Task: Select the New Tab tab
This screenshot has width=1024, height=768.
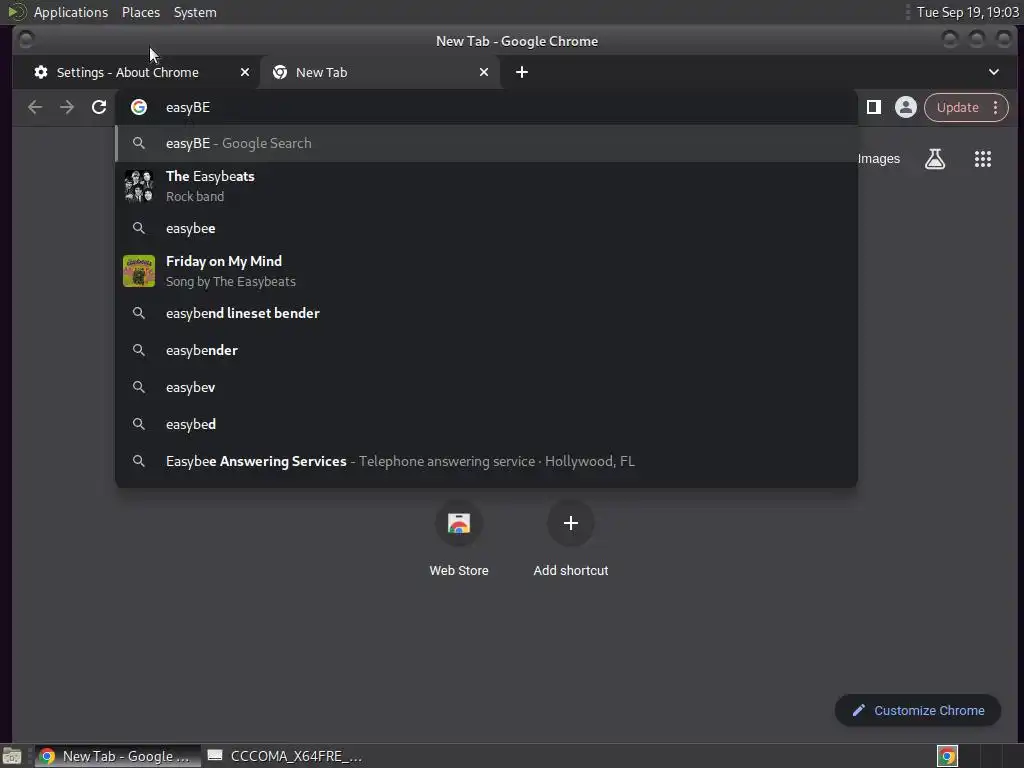Action: [x=380, y=72]
